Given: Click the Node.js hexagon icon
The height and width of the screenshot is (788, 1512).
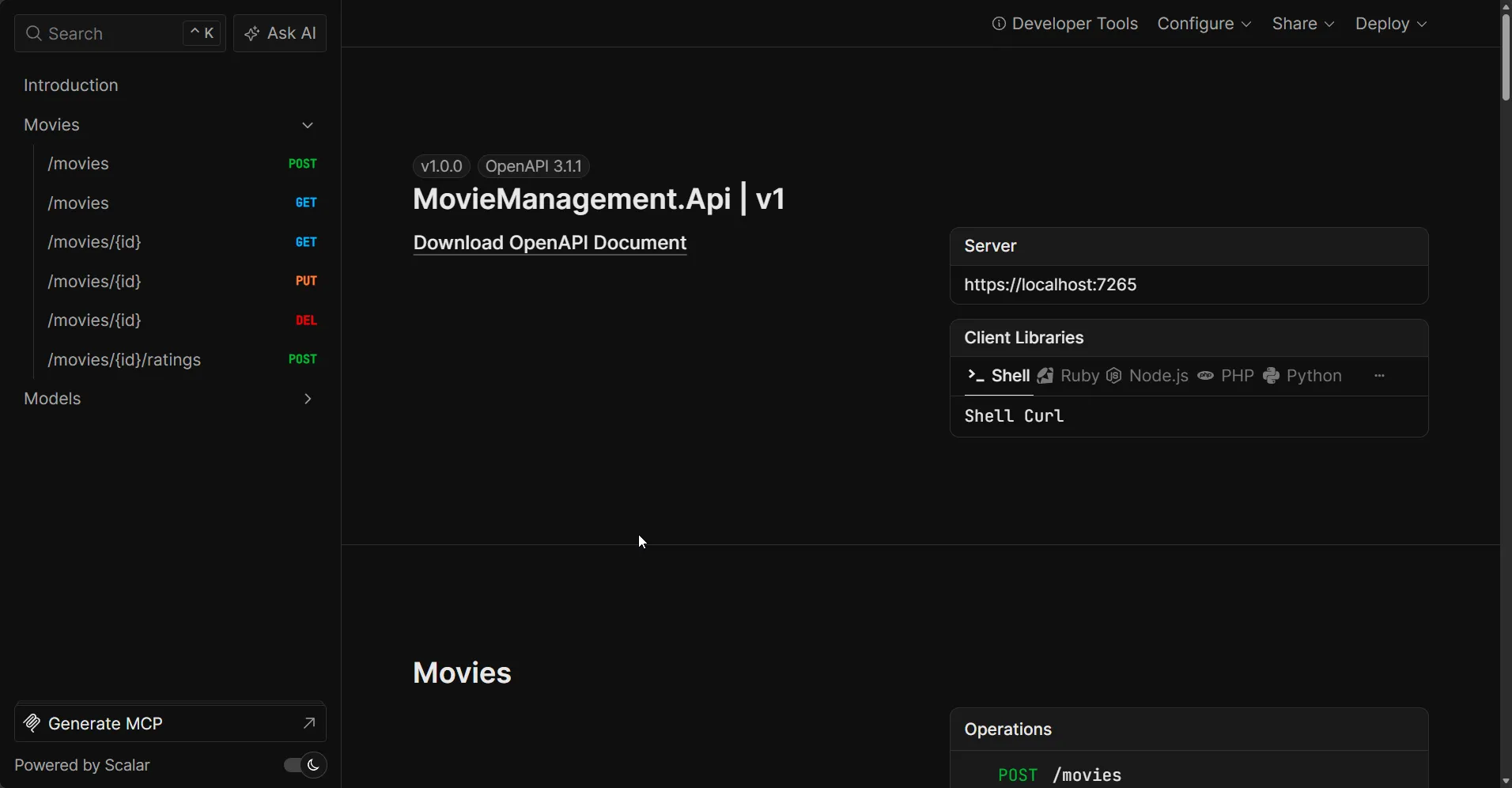Looking at the screenshot, I should [1114, 376].
